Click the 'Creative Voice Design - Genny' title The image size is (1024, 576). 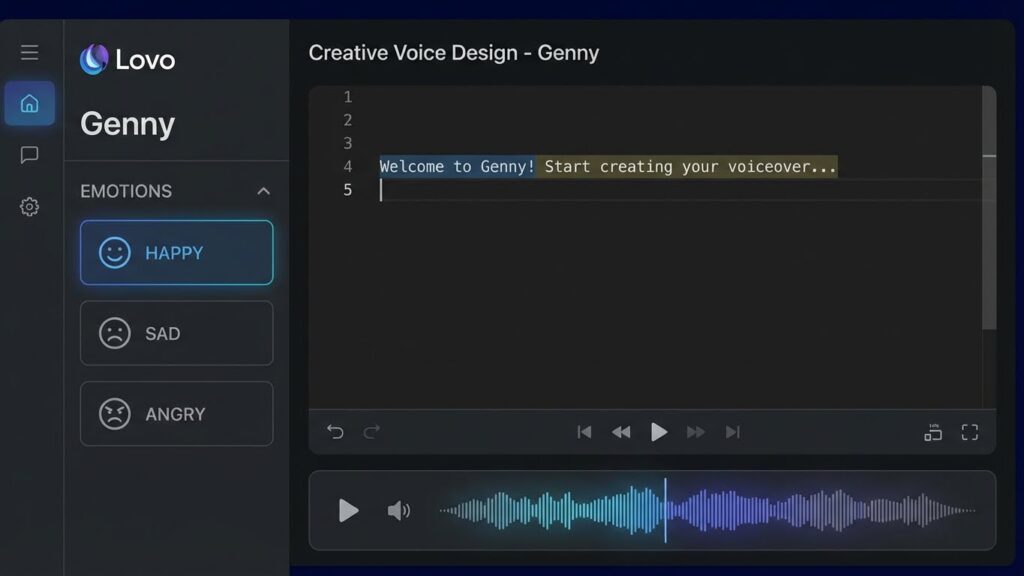click(x=453, y=53)
